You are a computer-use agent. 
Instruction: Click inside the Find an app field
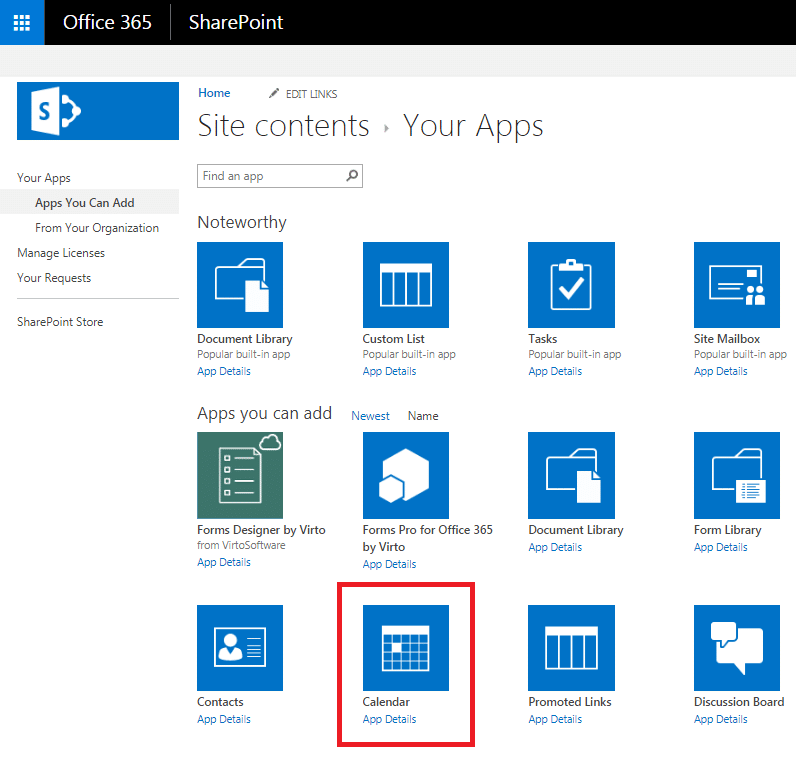(x=270, y=176)
